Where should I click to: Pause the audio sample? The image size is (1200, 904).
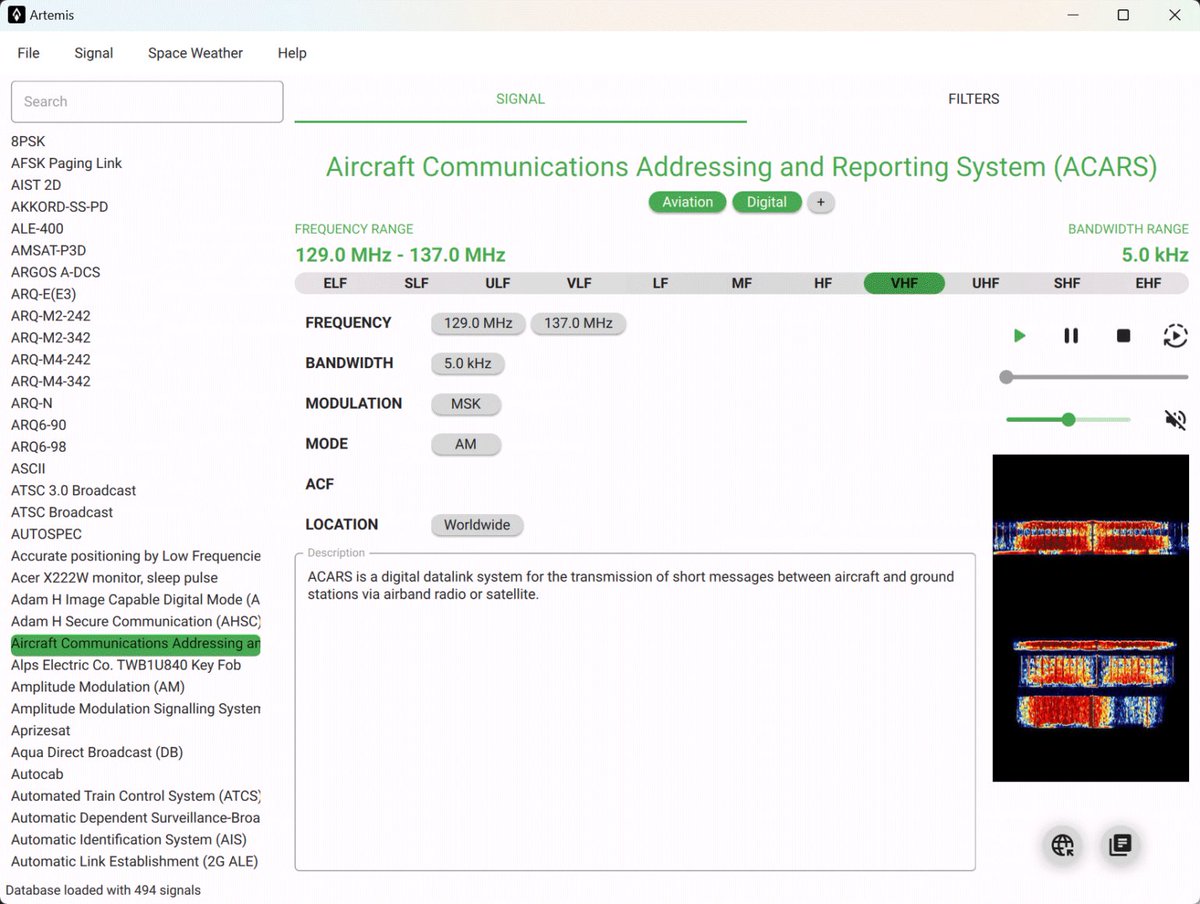click(1071, 336)
